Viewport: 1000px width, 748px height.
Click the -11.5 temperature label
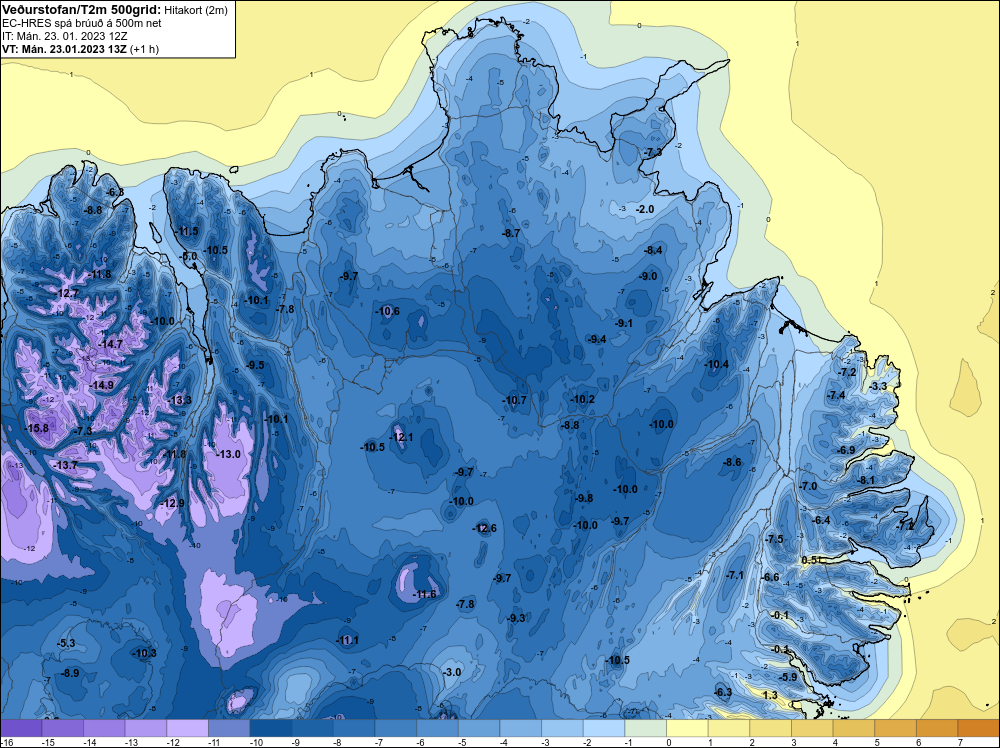(x=188, y=231)
